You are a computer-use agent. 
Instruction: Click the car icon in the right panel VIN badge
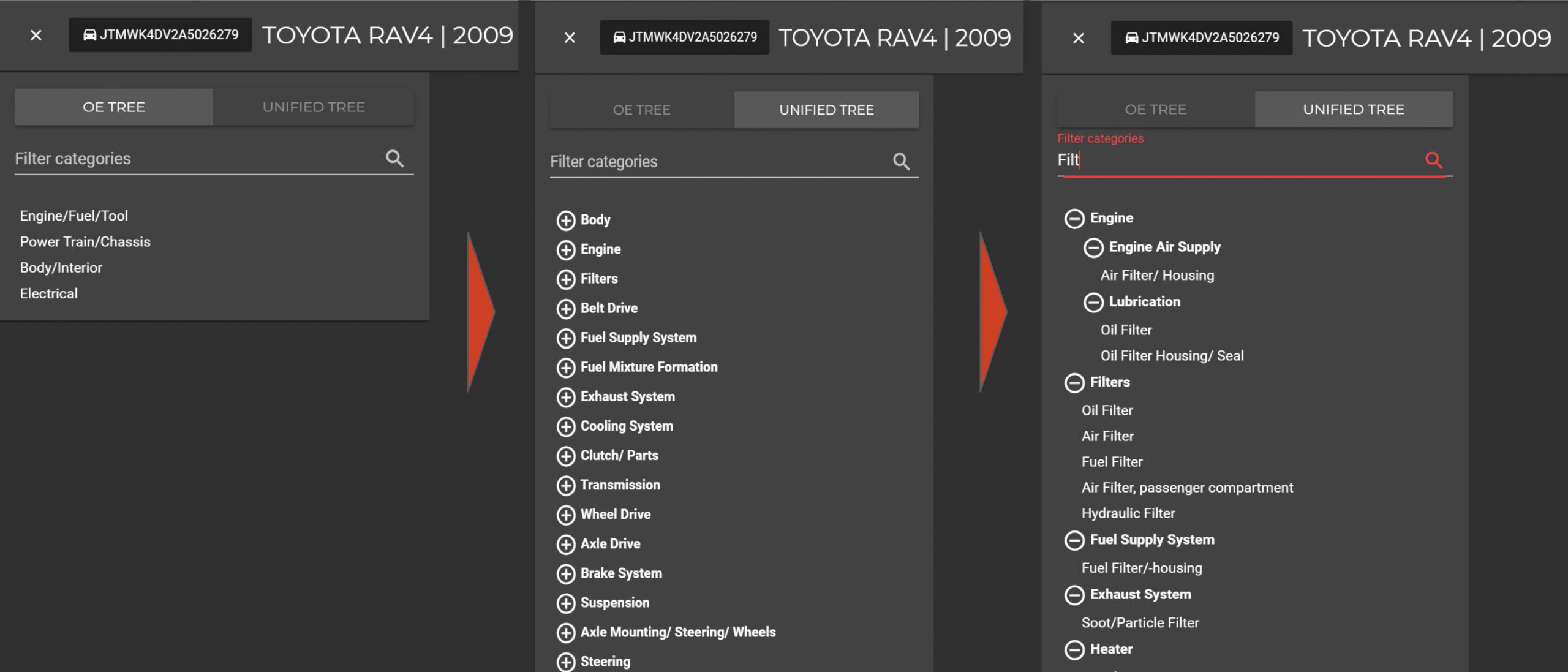point(1132,37)
